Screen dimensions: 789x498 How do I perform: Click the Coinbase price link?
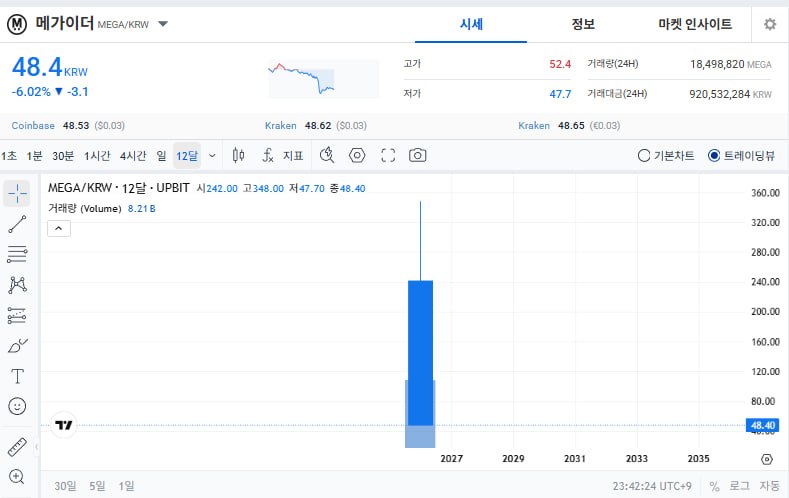[x=68, y=126]
